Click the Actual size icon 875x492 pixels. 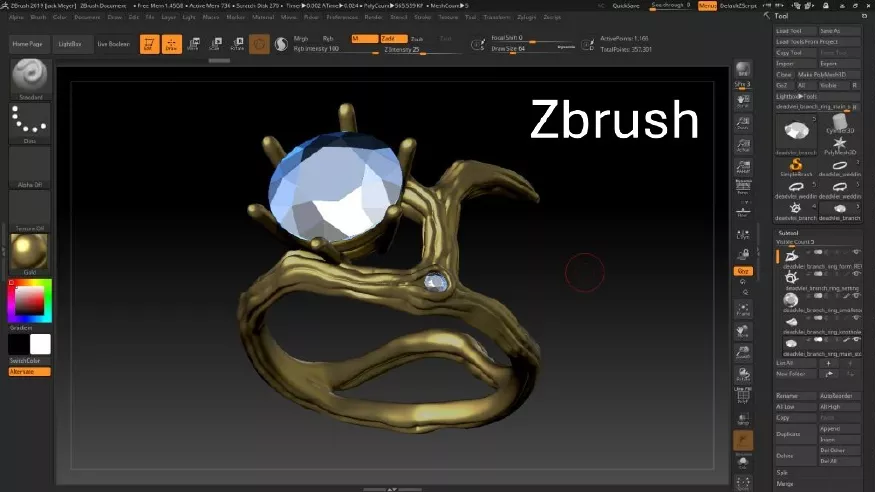[743, 145]
